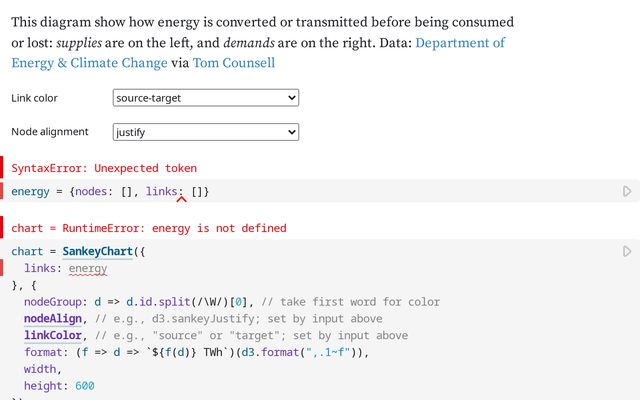The image size is (640, 400).
Task: Run the chart cell with play icon
Action: pos(627,251)
